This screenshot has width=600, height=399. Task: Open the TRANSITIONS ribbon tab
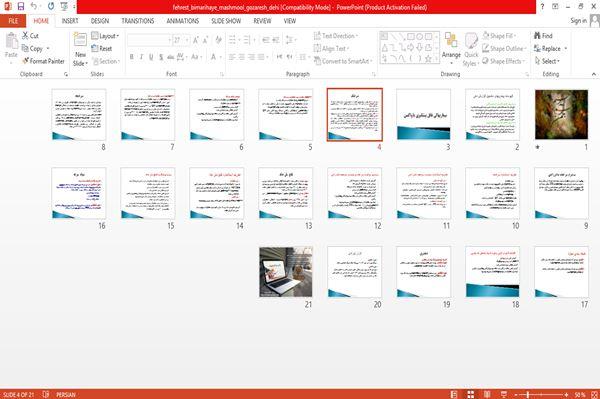pos(138,21)
